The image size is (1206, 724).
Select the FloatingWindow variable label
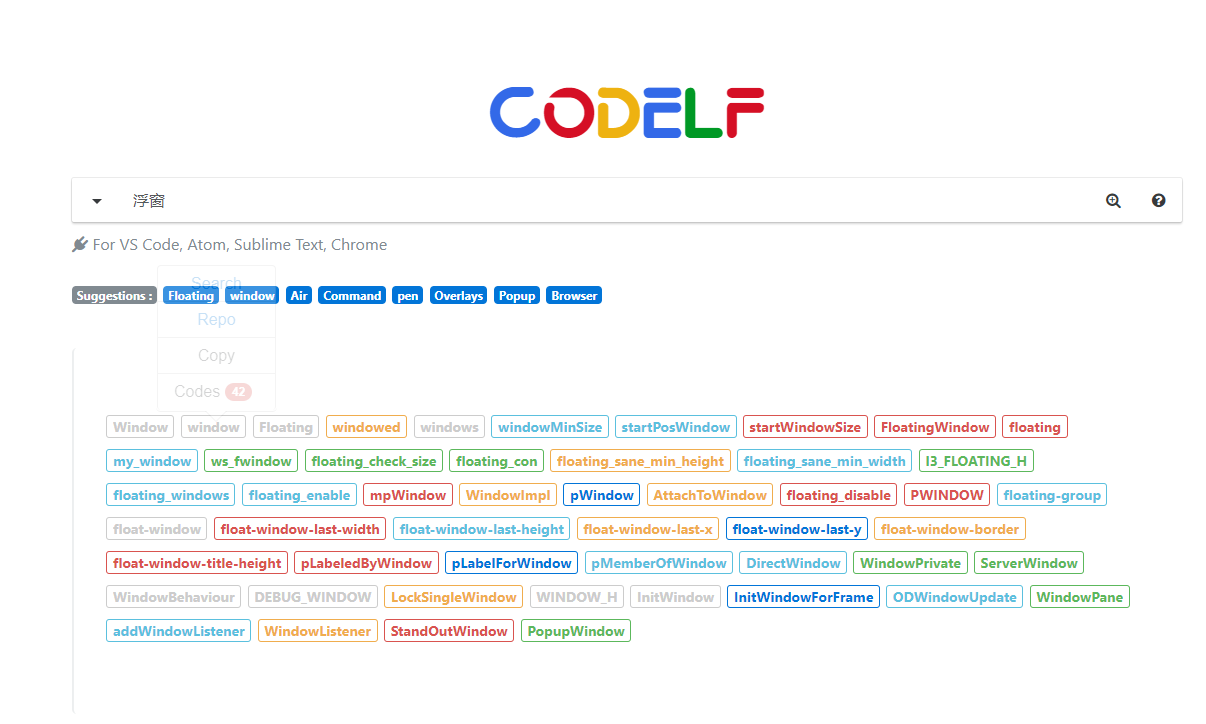935,427
